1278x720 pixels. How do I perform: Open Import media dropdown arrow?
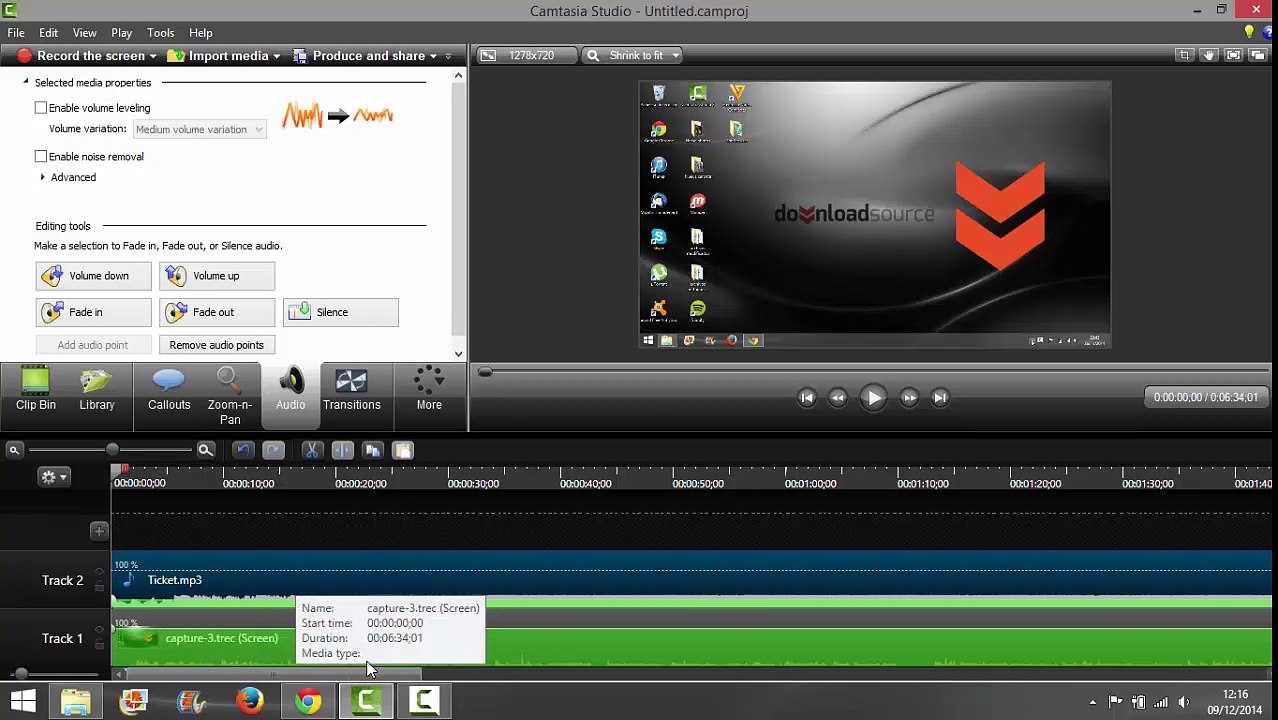276,56
